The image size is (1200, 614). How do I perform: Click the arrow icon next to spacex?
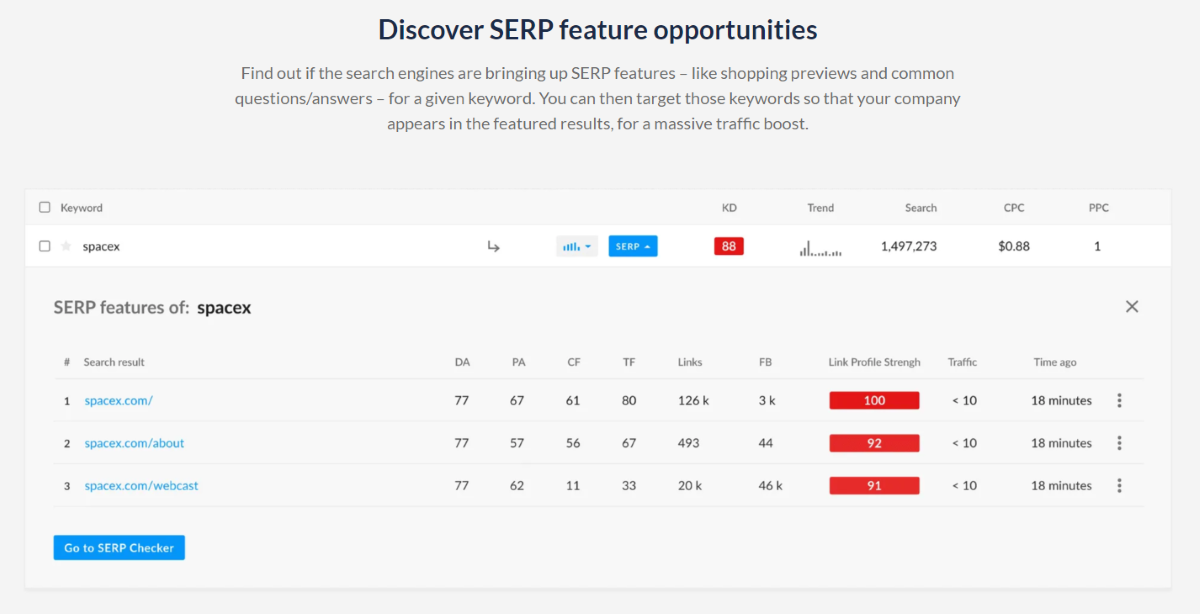tap(493, 246)
